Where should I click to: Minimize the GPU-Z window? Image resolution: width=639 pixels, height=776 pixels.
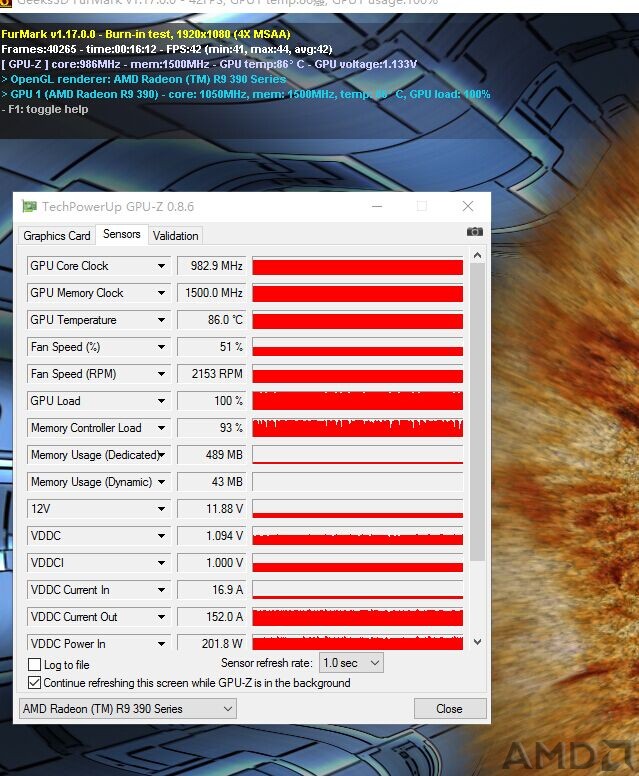377,206
